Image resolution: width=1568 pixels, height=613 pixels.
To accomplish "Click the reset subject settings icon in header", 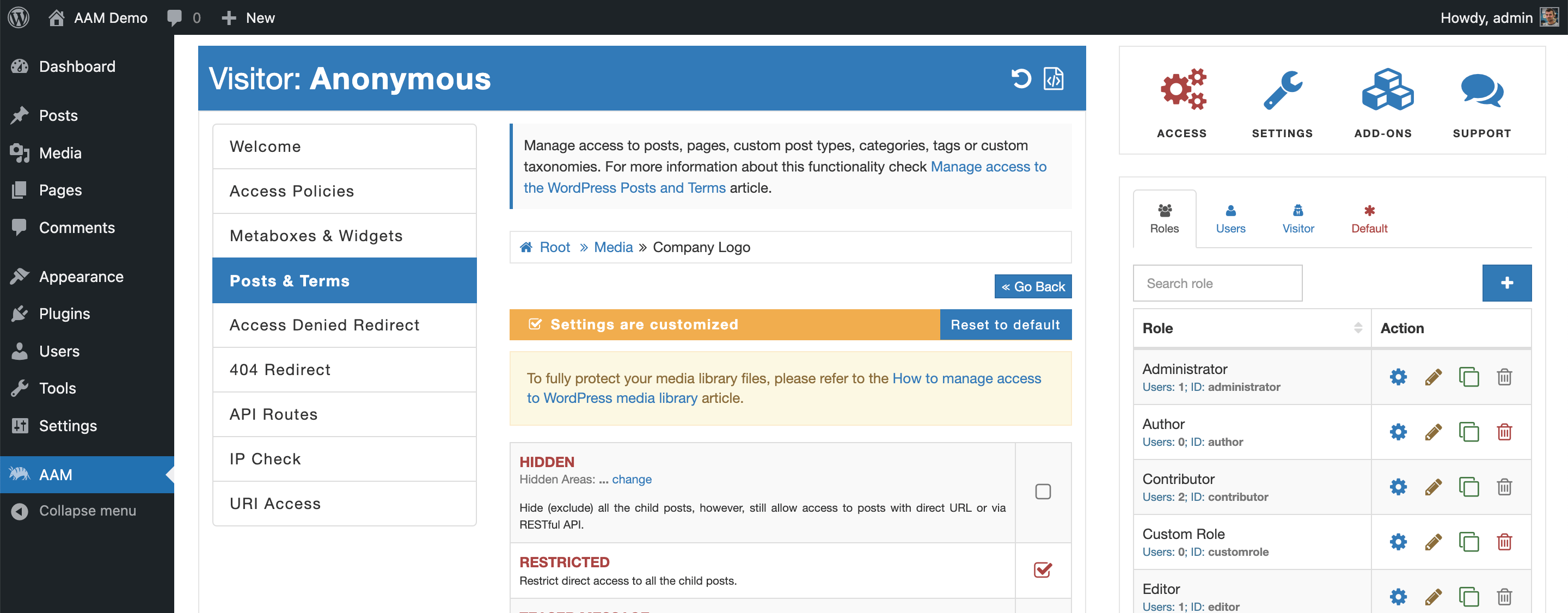I will 1021,78.
